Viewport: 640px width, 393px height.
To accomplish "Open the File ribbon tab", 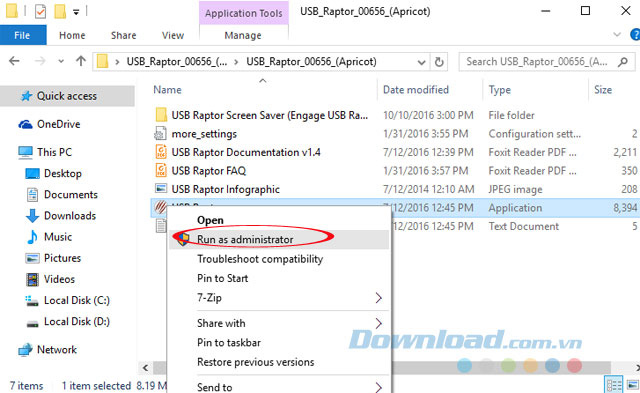I will pos(22,36).
